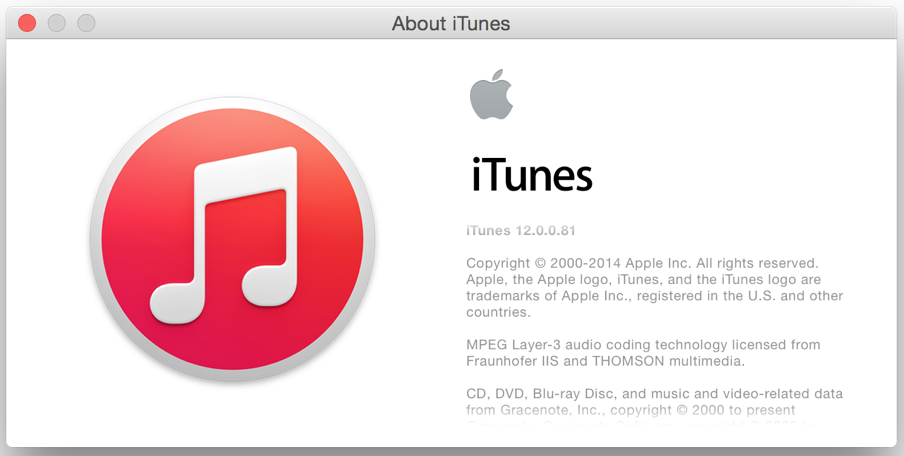Click the large "iTunes" heading
The image size is (904, 456).
click(532, 175)
